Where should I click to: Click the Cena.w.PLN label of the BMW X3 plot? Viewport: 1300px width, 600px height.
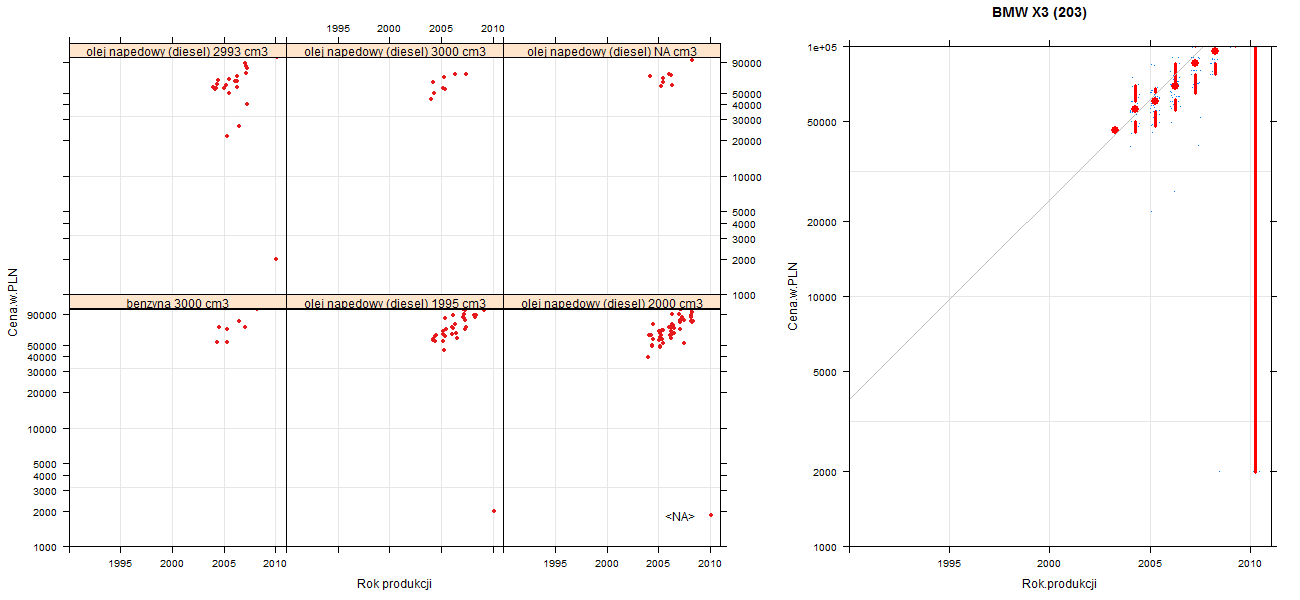pyautogui.click(x=792, y=296)
